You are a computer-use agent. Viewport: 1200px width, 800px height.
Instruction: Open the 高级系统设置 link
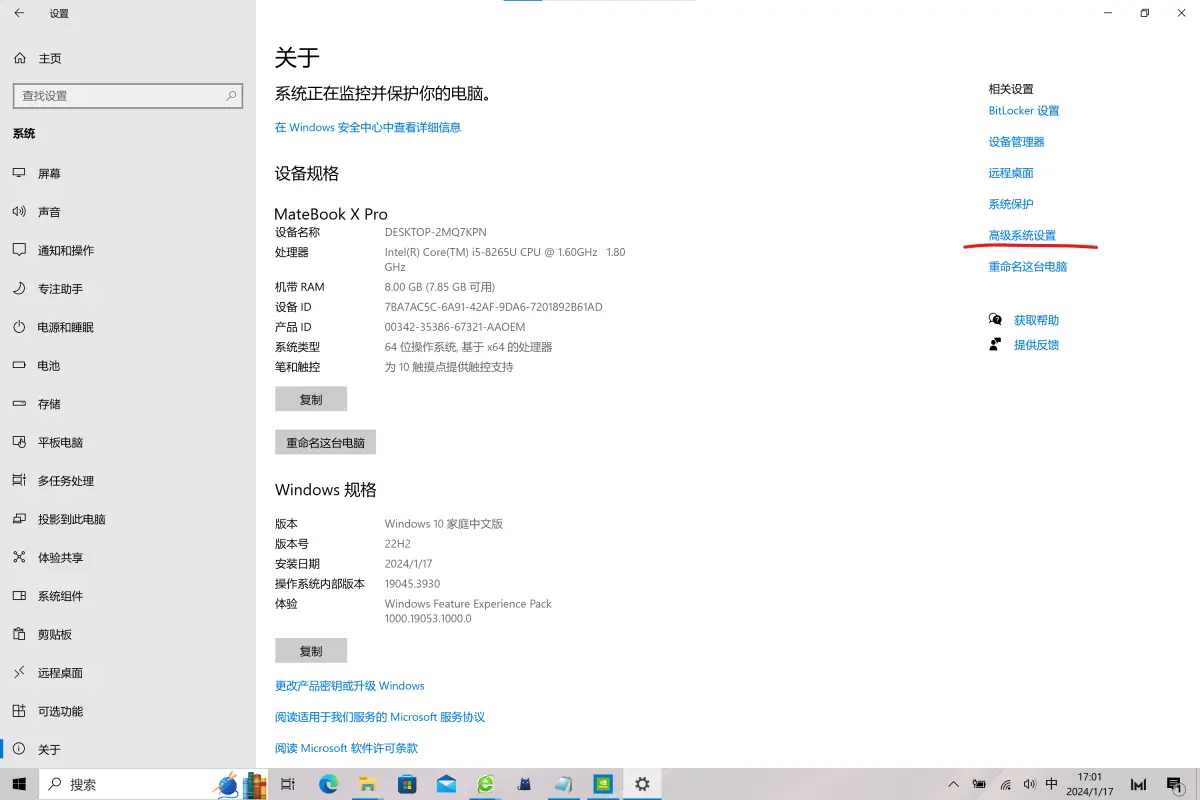point(1022,236)
